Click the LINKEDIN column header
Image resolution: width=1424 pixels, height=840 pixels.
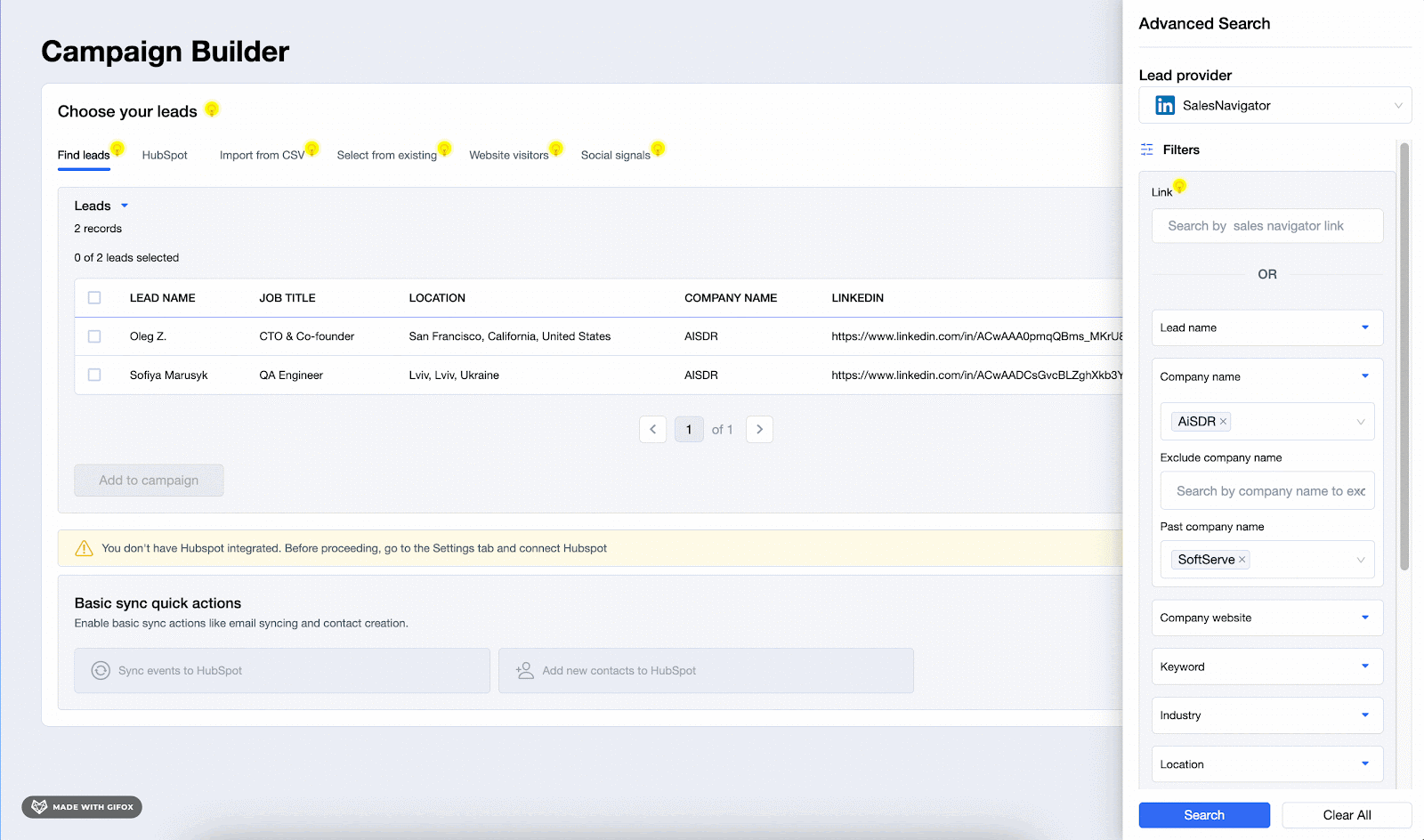point(858,298)
